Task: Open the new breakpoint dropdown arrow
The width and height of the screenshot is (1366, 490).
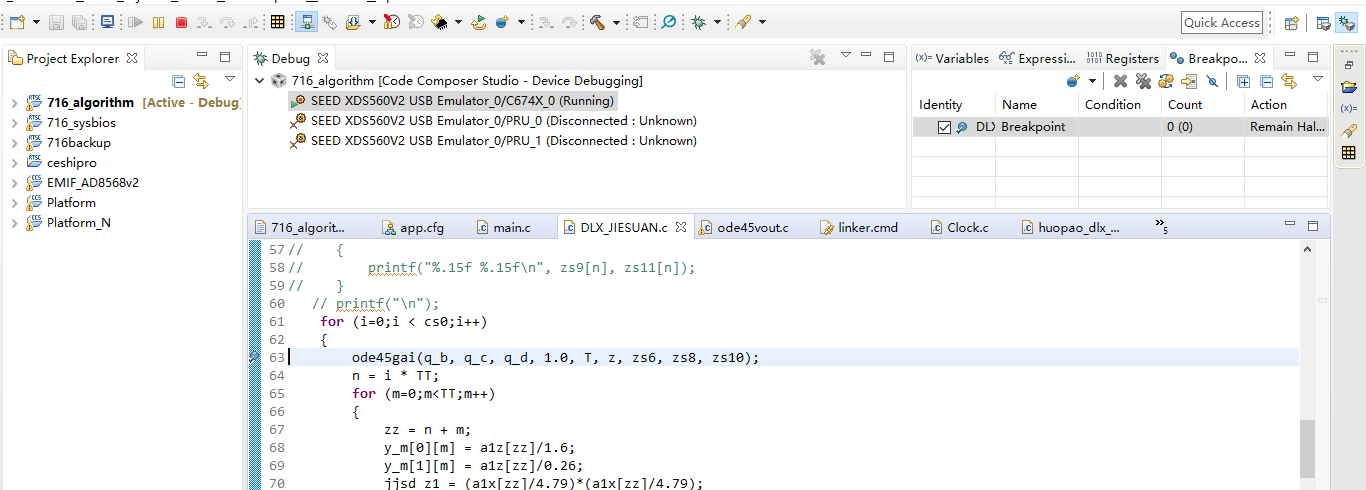Action: [x=1092, y=82]
